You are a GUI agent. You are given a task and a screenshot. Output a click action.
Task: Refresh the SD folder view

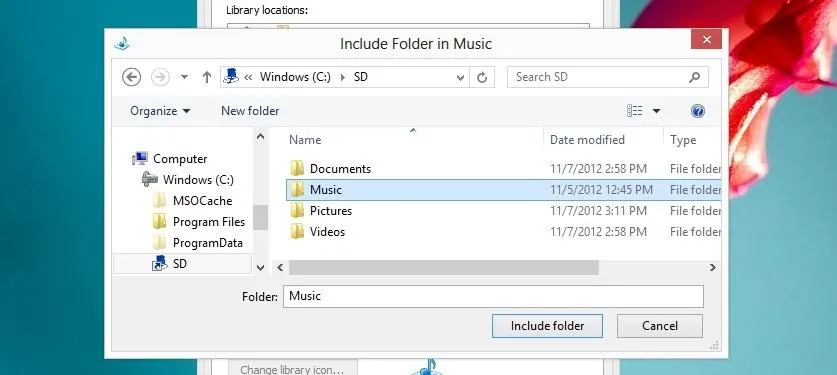[482, 78]
